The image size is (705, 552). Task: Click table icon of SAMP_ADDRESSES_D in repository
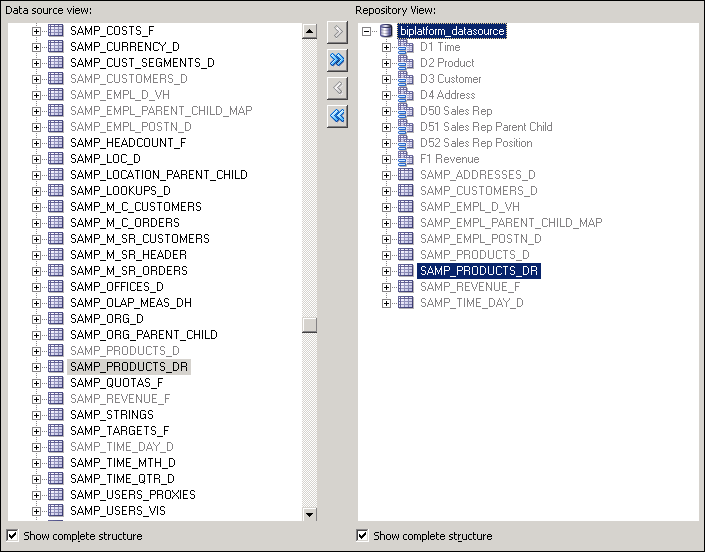[x=406, y=174]
